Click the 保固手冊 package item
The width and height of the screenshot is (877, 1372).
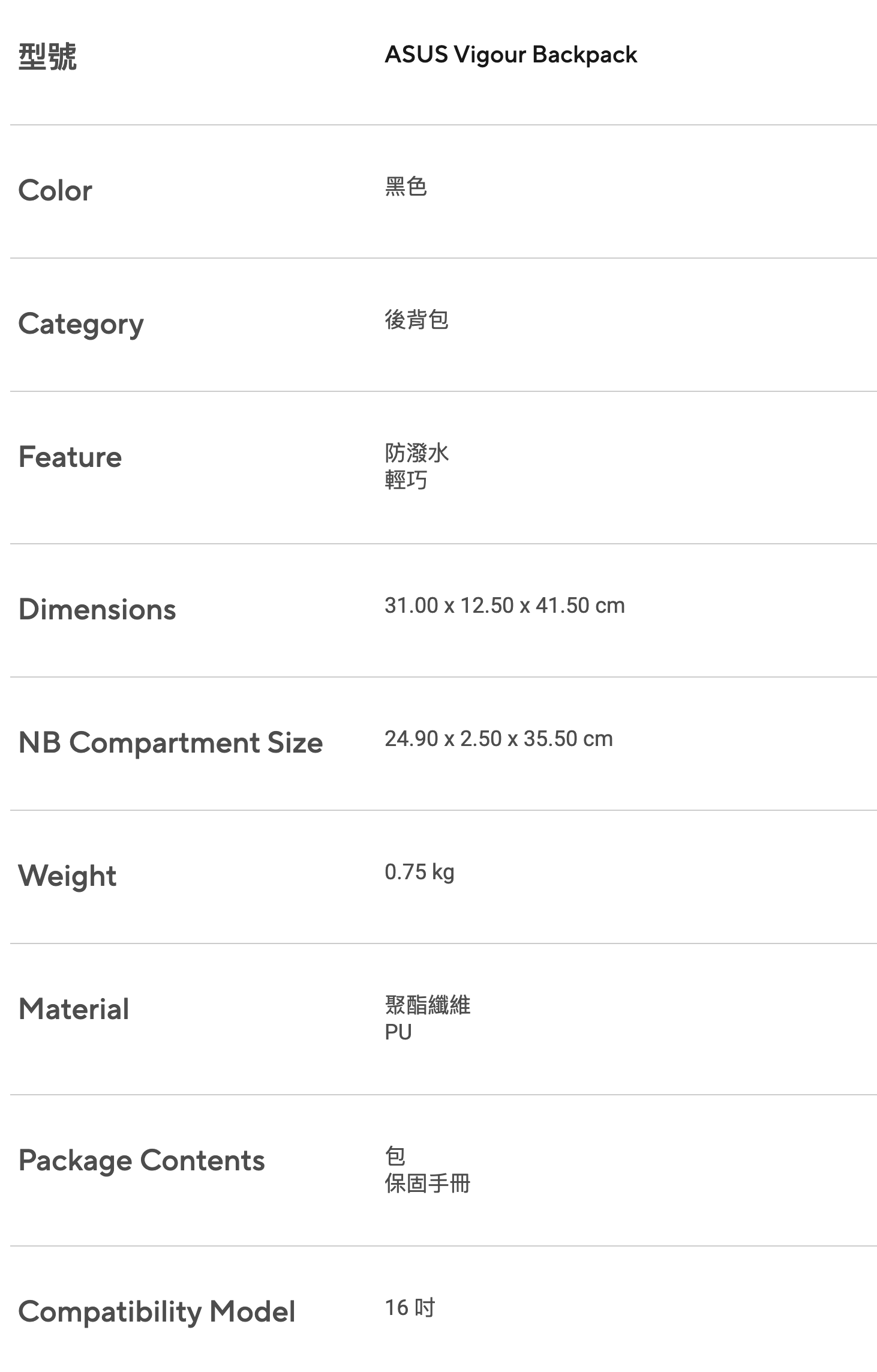click(x=427, y=1184)
